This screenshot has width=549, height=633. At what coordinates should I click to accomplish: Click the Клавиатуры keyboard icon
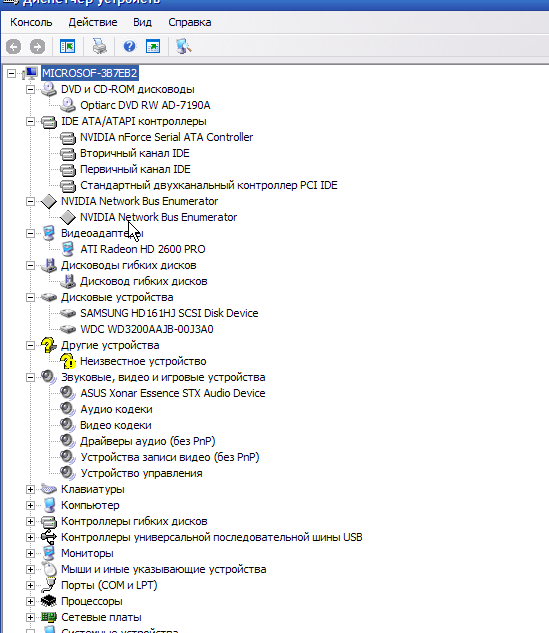49,489
